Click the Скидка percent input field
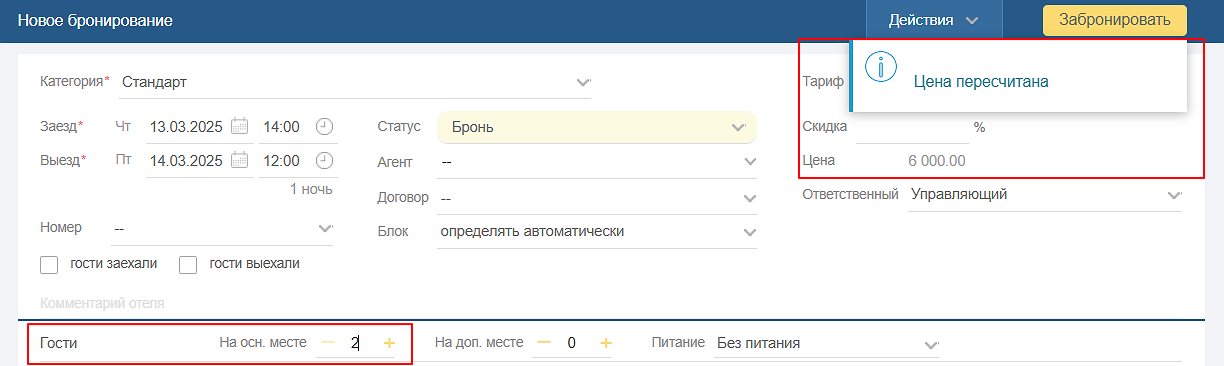1224x366 pixels. click(912, 127)
